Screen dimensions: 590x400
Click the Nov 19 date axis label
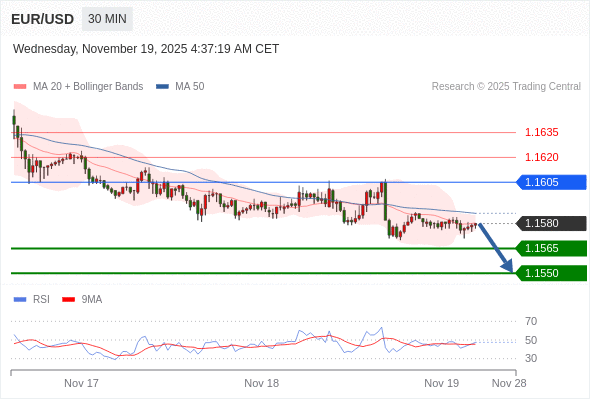point(441,383)
